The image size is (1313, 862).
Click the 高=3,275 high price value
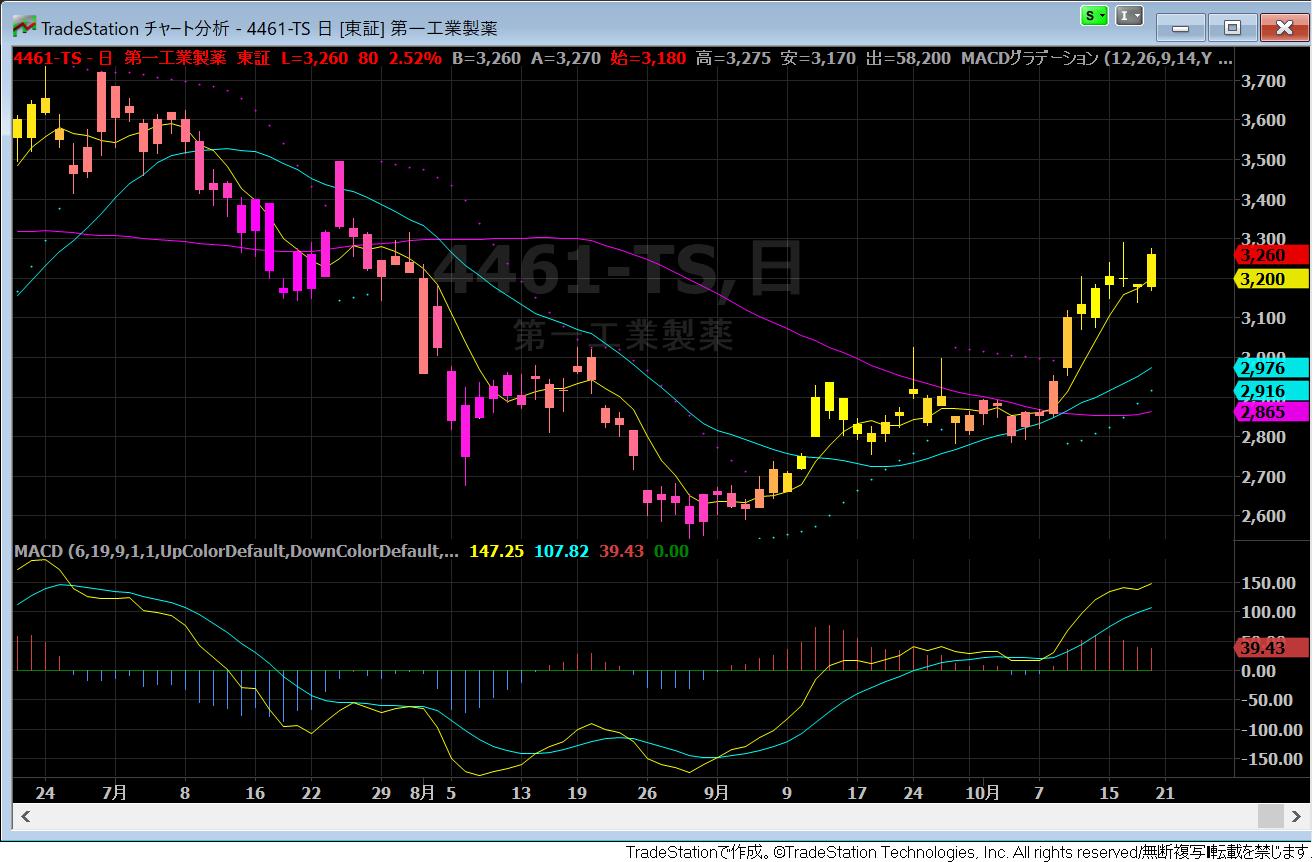click(x=733, y=58)
